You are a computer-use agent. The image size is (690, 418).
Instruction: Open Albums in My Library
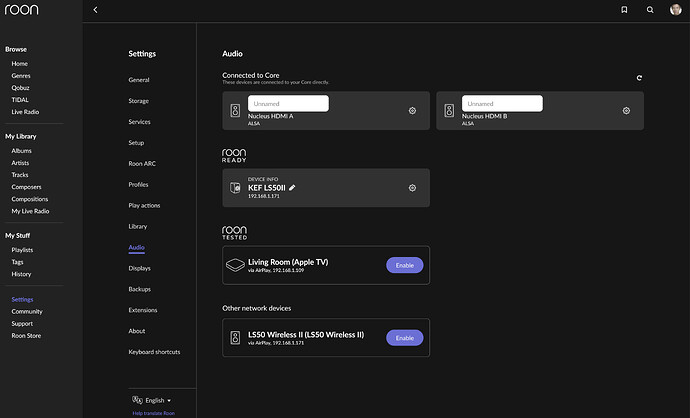coord(22,151)
